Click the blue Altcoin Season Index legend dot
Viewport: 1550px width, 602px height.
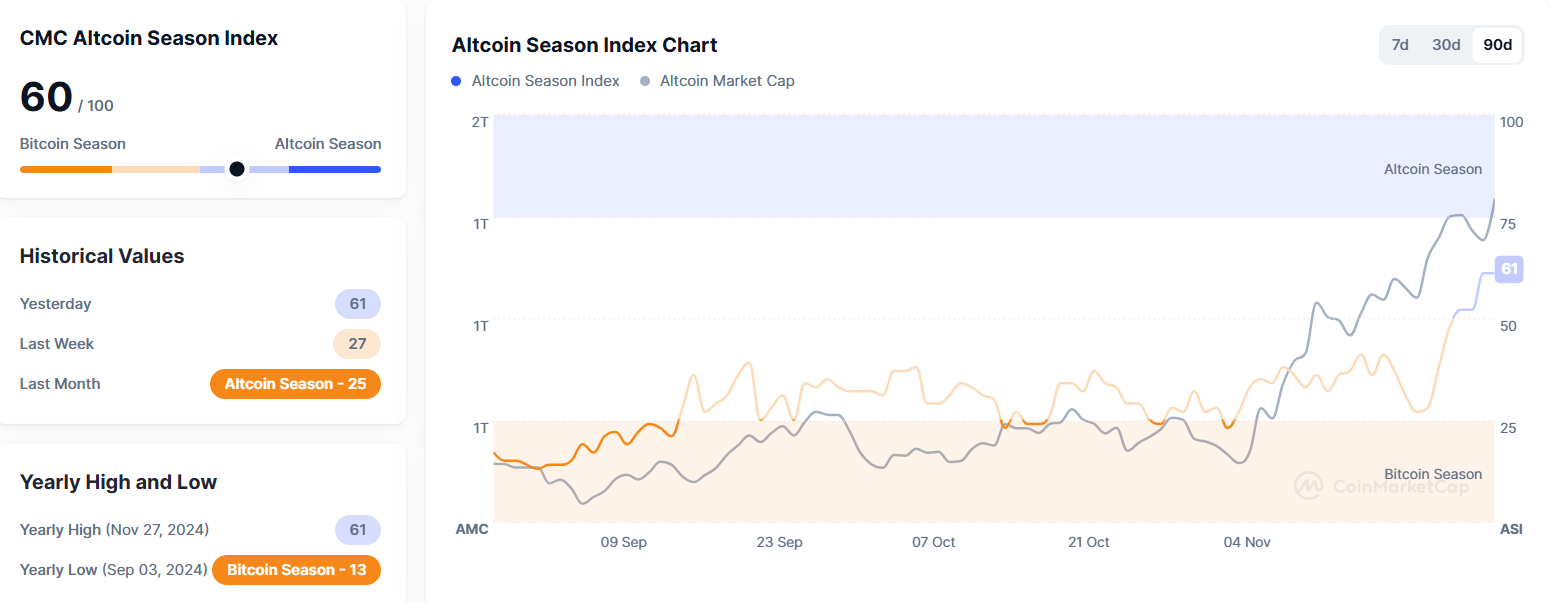pyautogui.click(x=456, y=81)
